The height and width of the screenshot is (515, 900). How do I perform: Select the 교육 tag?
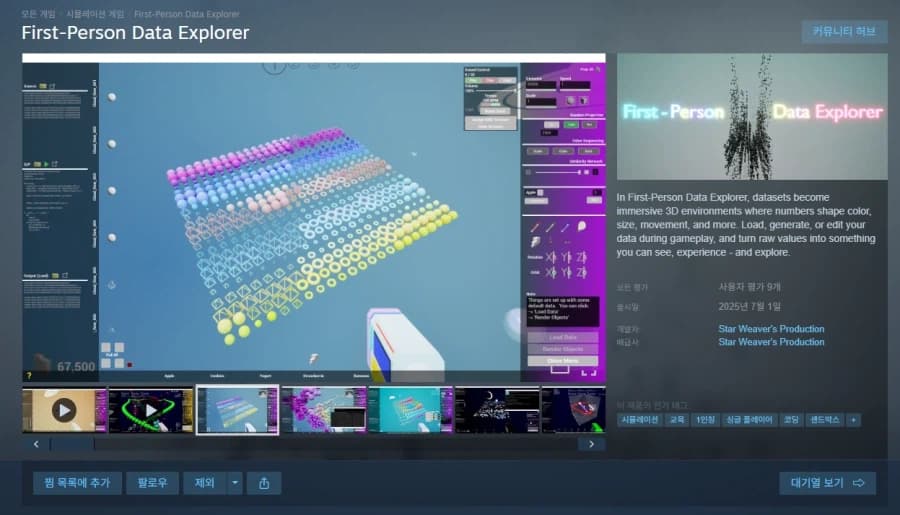tap(677, 420)
